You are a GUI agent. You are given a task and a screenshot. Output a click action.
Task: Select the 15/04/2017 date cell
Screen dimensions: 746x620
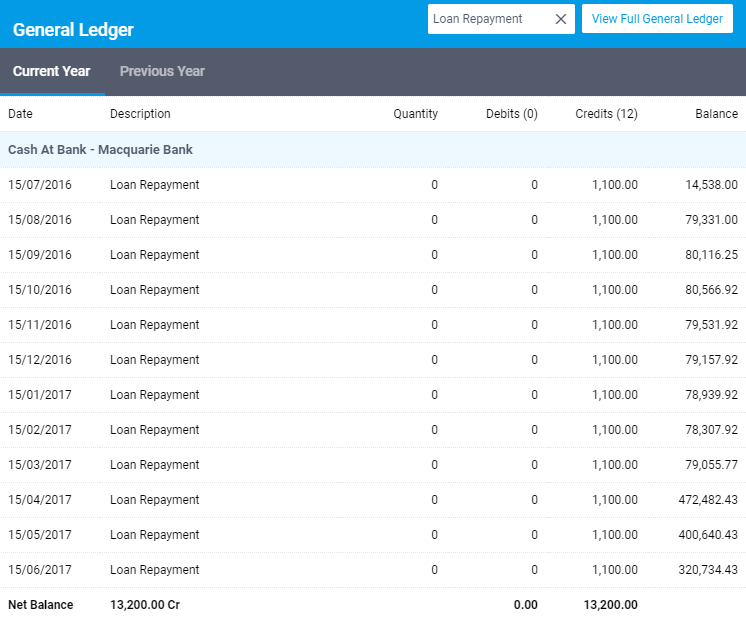(x=40, y=500)
